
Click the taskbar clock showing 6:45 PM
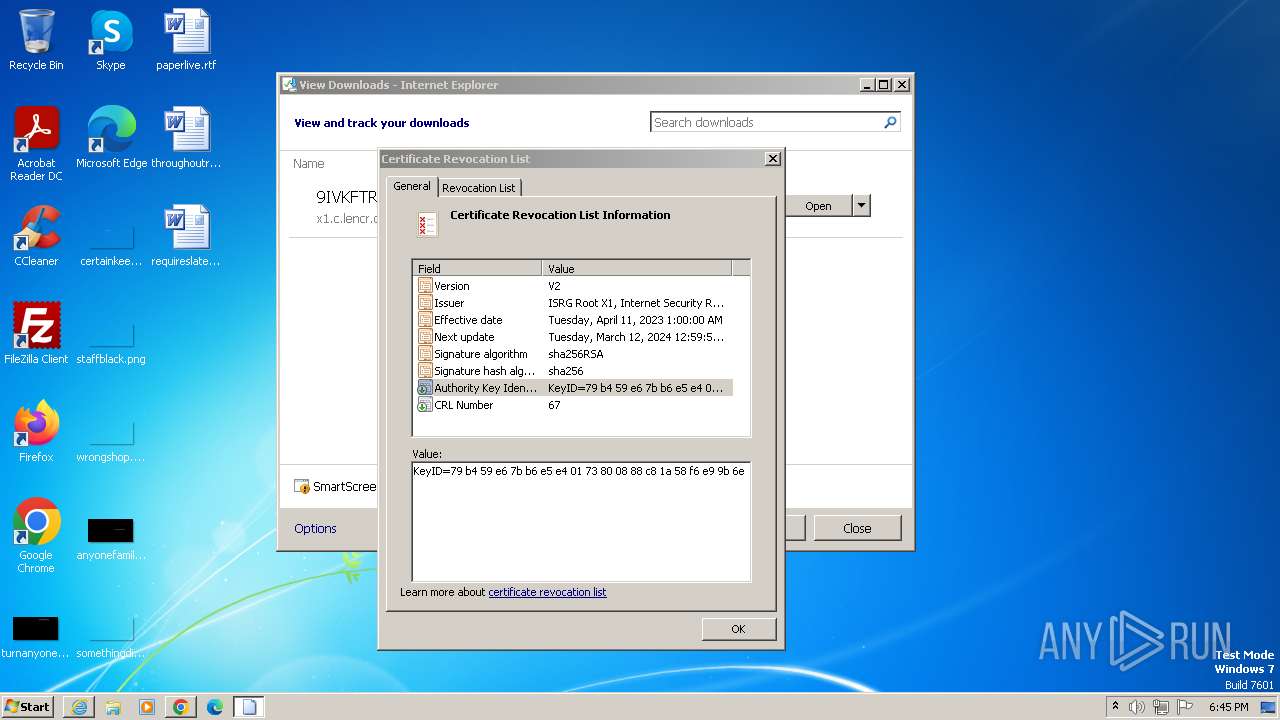pos(1228,707)
